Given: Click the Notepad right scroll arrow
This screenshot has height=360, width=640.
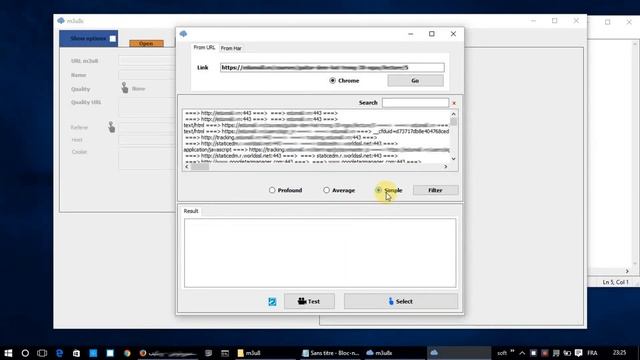Looking at the screenshot, I should pyautogui.click(x=627, y=271).
